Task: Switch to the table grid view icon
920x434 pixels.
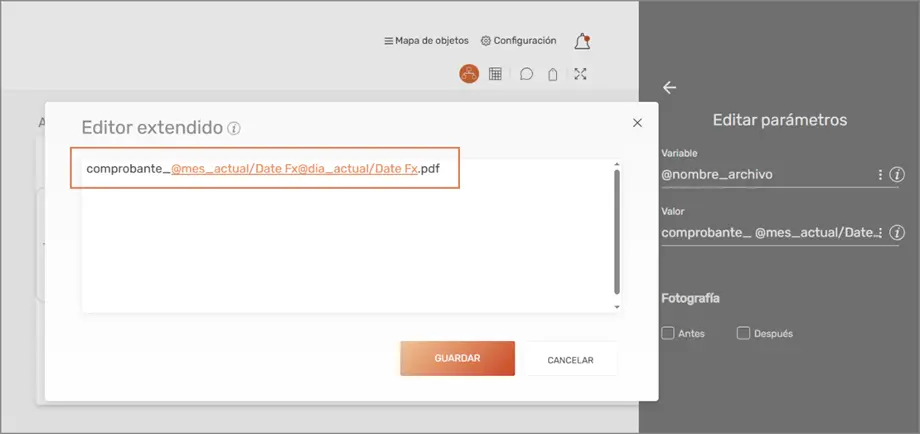Action: click(x=495, y=73)
